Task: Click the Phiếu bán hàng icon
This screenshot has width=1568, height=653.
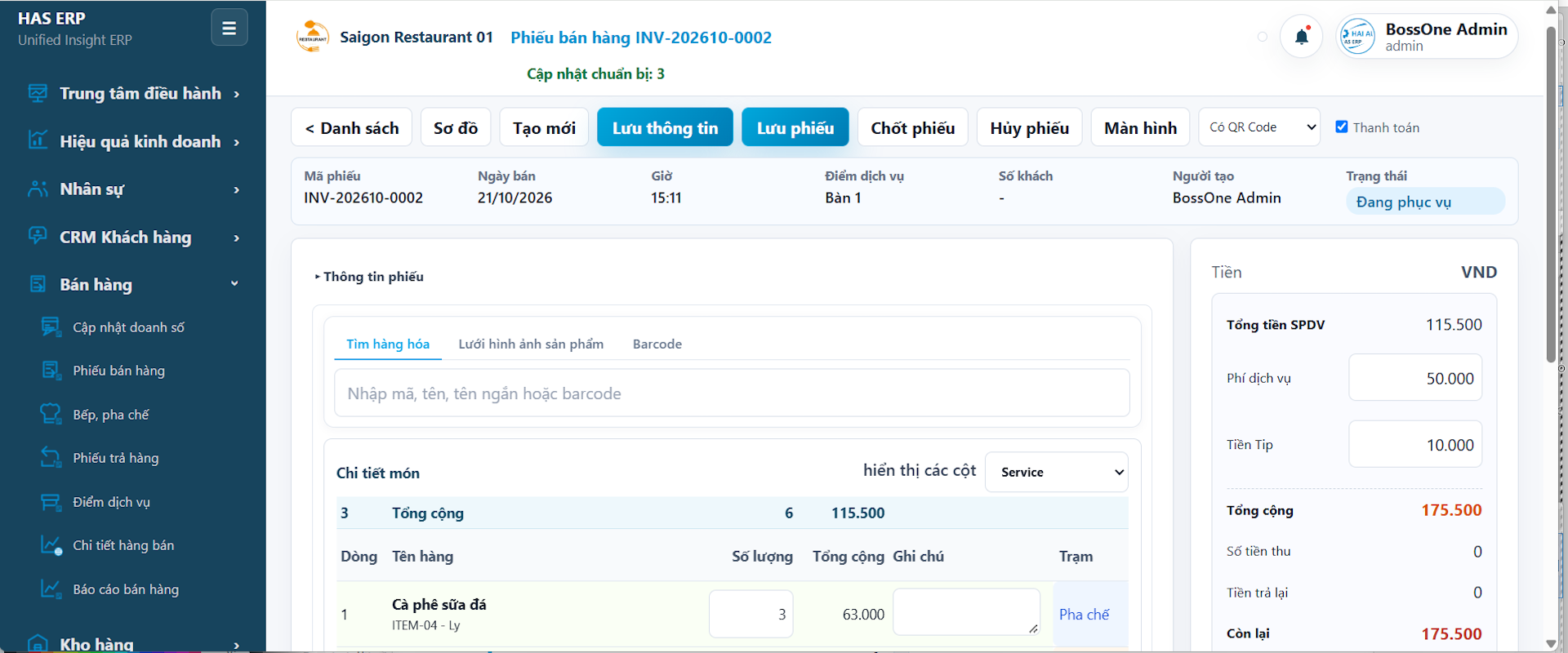Action: coord(51,371)
